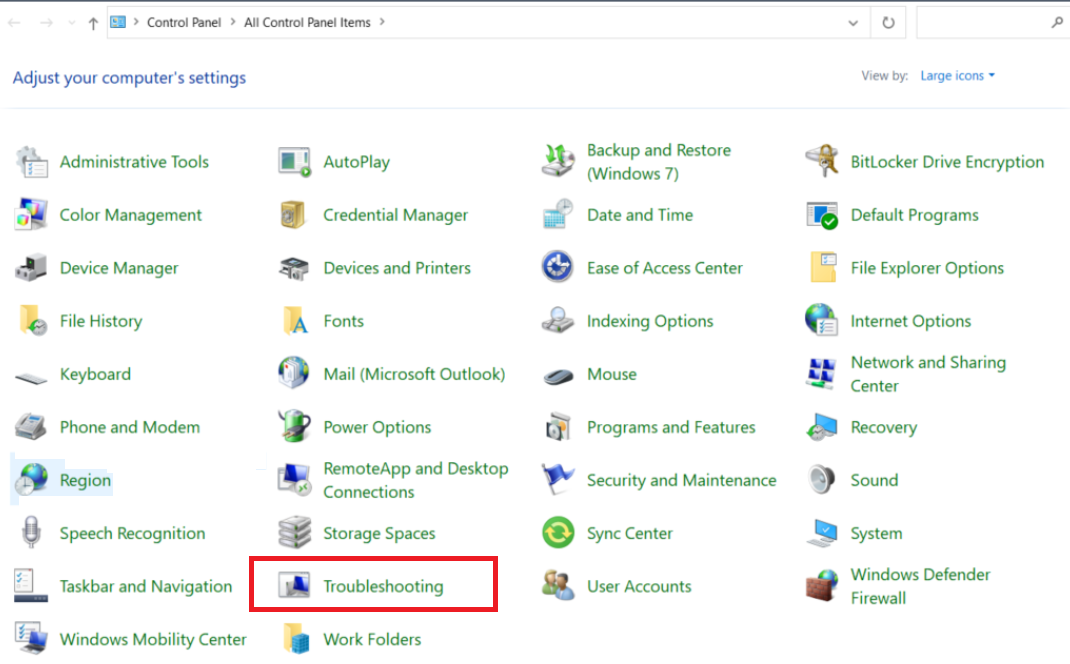Open Network and Sharing Center

[x=928, y=374]
